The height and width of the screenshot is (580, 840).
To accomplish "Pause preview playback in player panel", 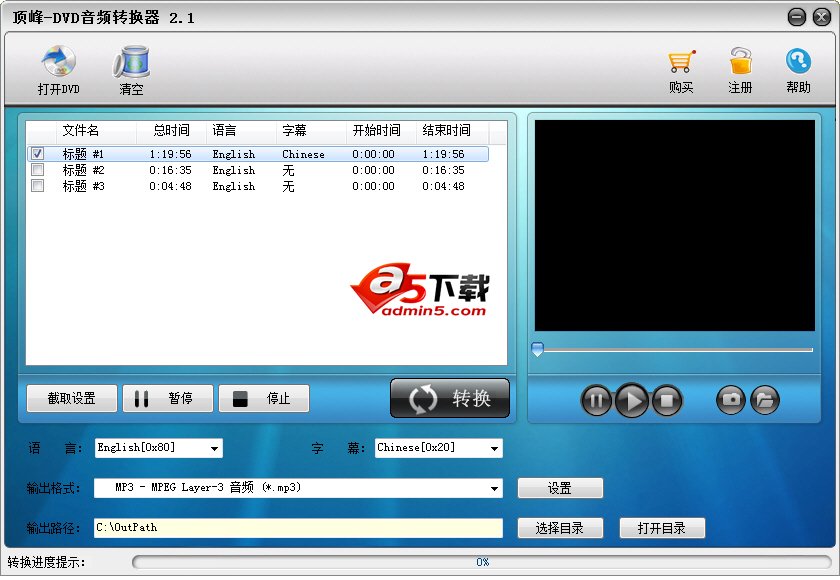I will (x=596, y=400).
